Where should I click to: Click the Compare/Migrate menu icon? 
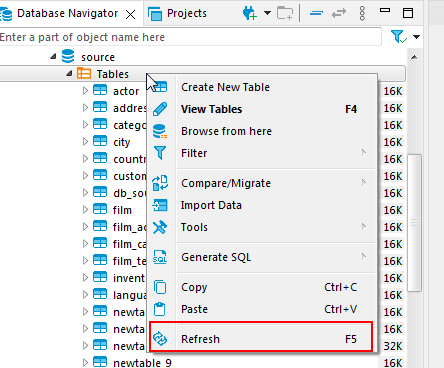coord(160,183)
